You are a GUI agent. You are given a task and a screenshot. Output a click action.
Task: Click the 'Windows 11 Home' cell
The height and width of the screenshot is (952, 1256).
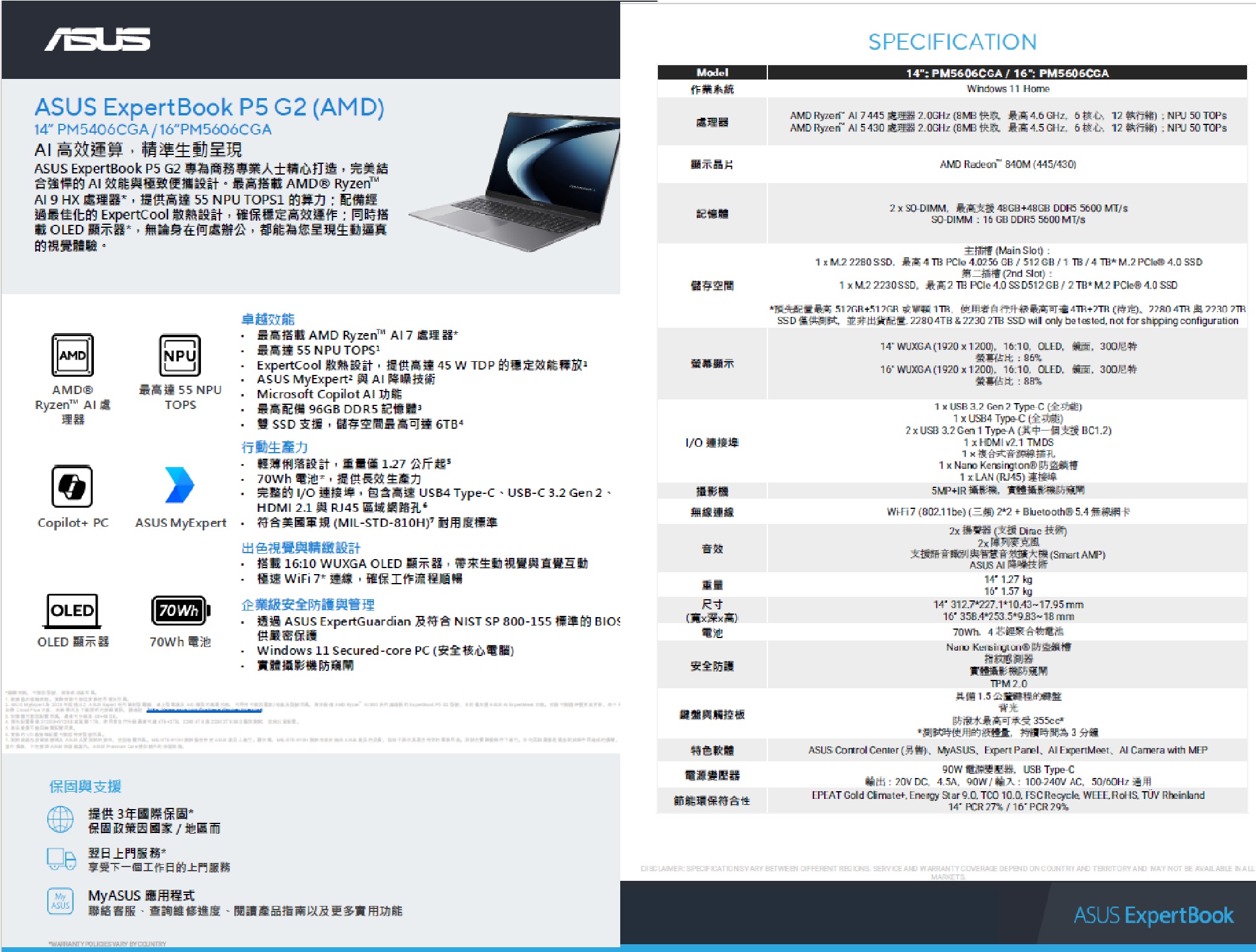(1008, 89)
